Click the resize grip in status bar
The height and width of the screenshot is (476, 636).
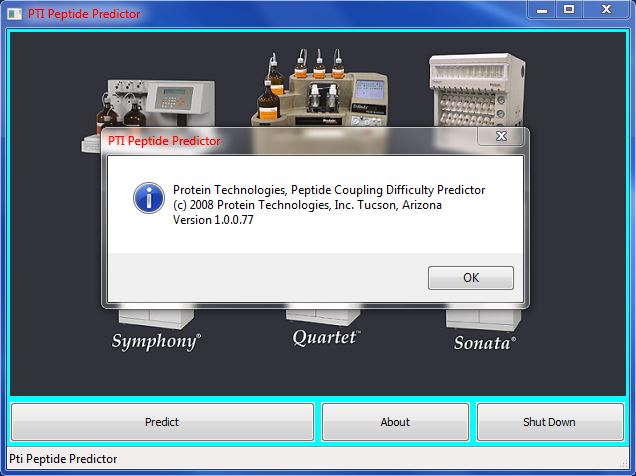coord(623,463)
